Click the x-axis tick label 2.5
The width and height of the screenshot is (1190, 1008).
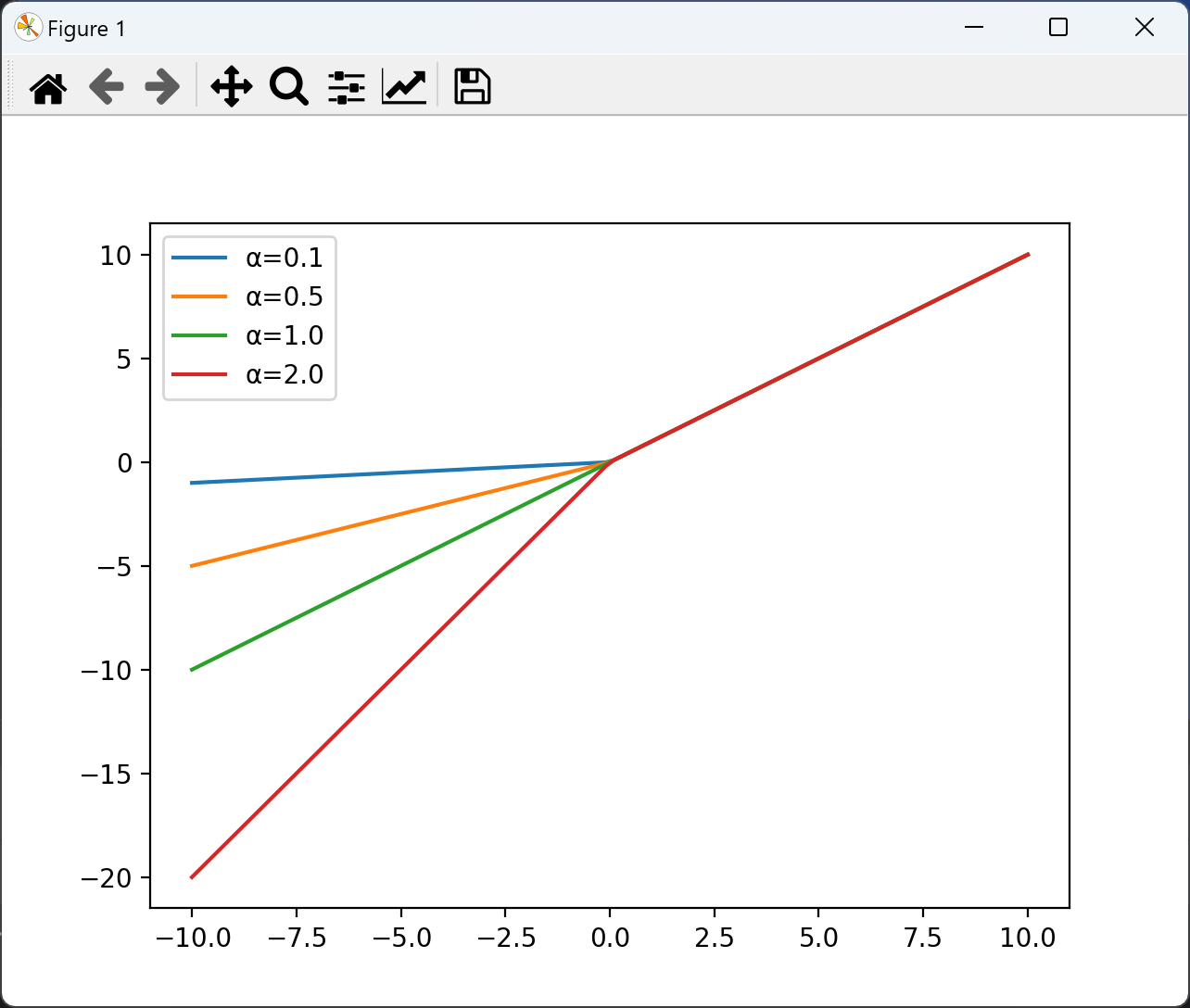click(x=715, y=938)
